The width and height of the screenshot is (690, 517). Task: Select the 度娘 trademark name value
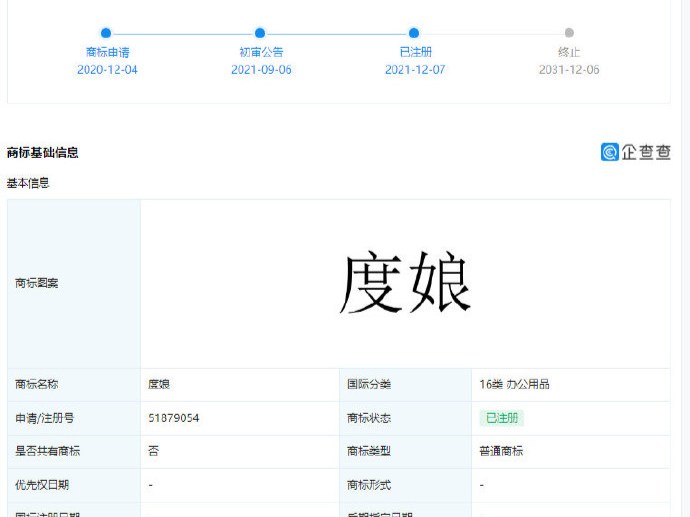tap(159, 384)
